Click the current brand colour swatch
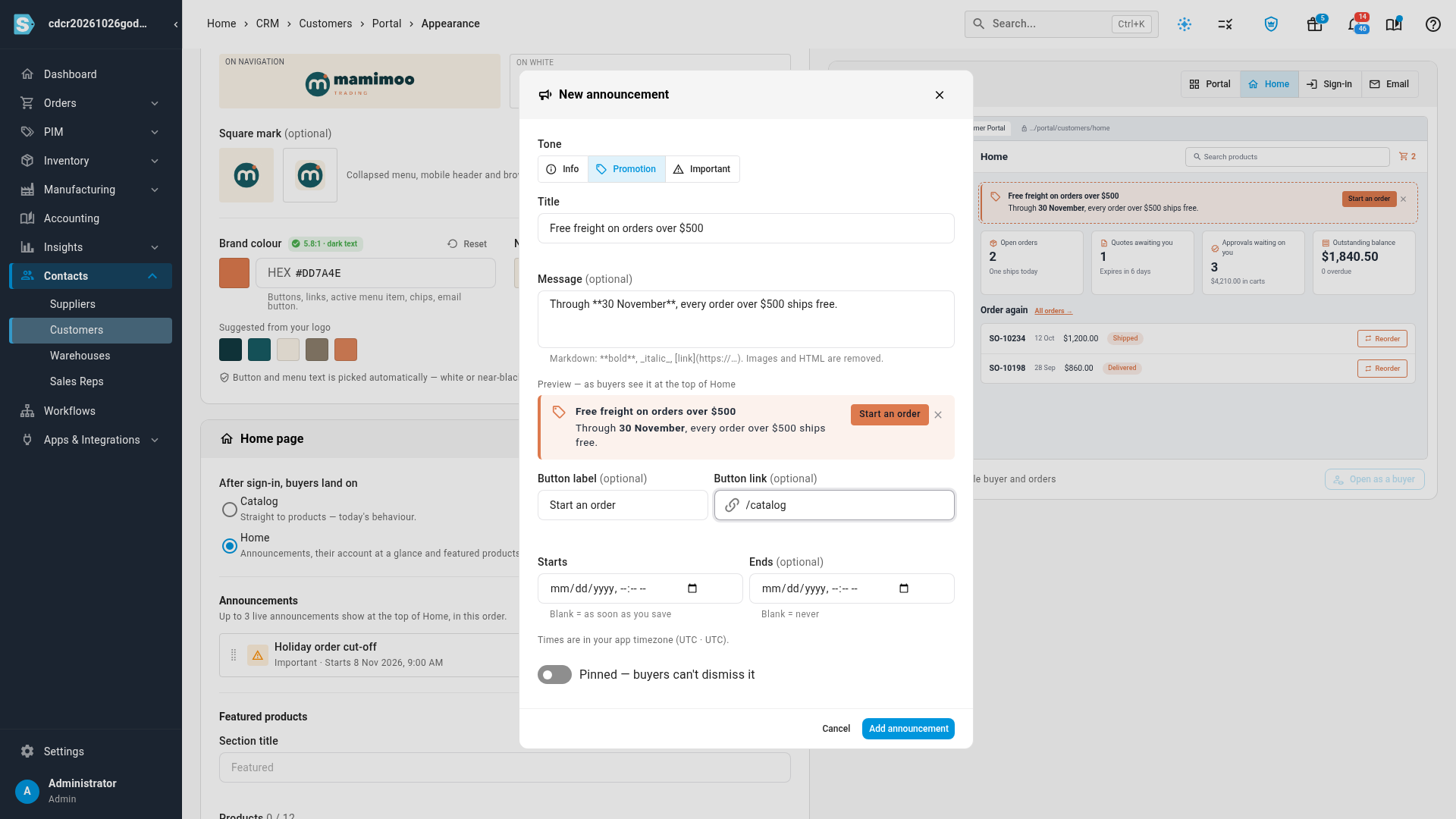The image size is (1456, 819). pos(234,273)
